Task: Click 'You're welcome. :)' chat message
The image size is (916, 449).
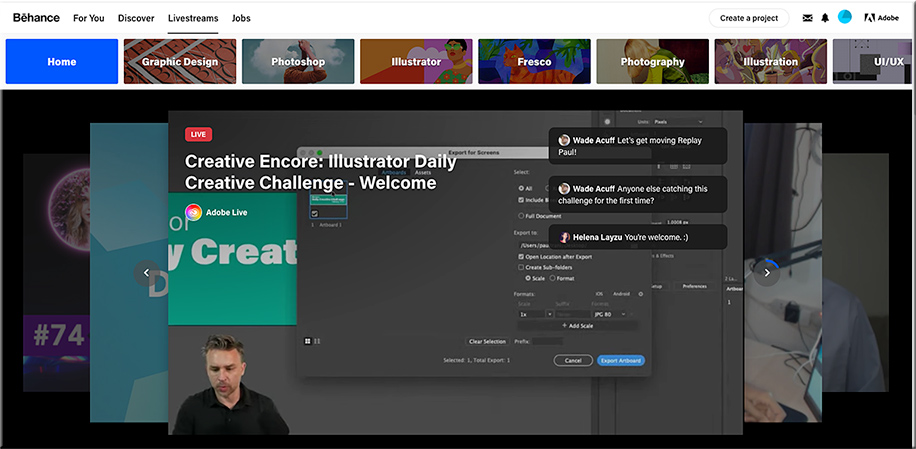Action: [x=657, y=238]
